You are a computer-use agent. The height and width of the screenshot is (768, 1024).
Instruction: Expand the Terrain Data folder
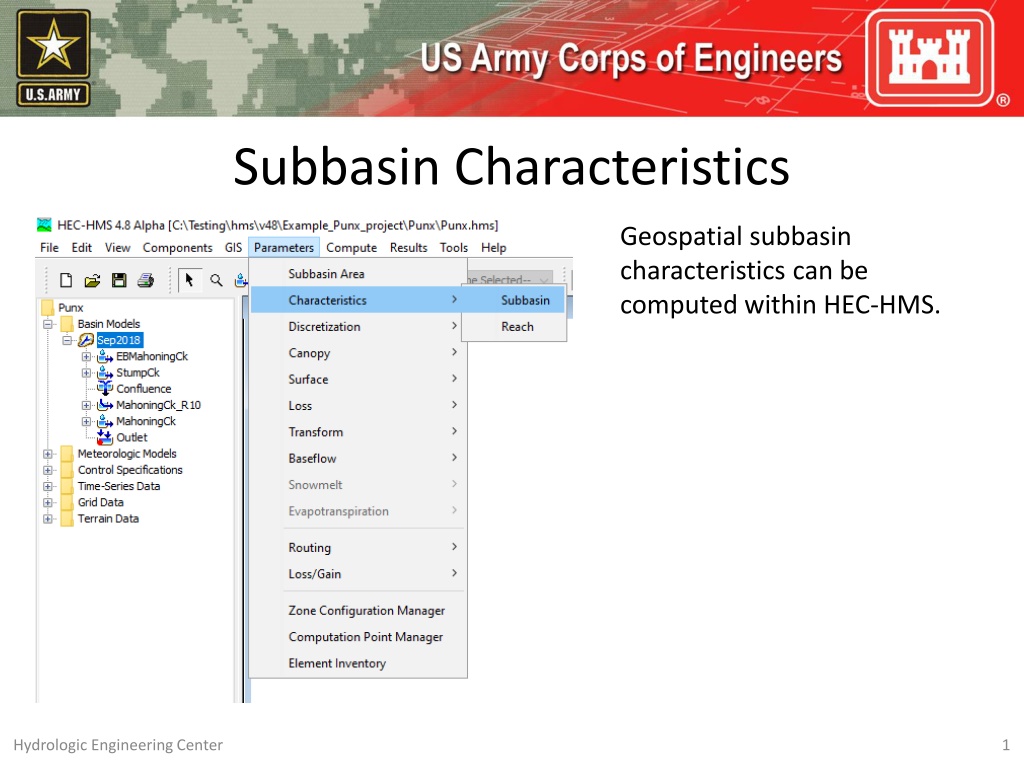pyautogui.click(x=48, y=519)
